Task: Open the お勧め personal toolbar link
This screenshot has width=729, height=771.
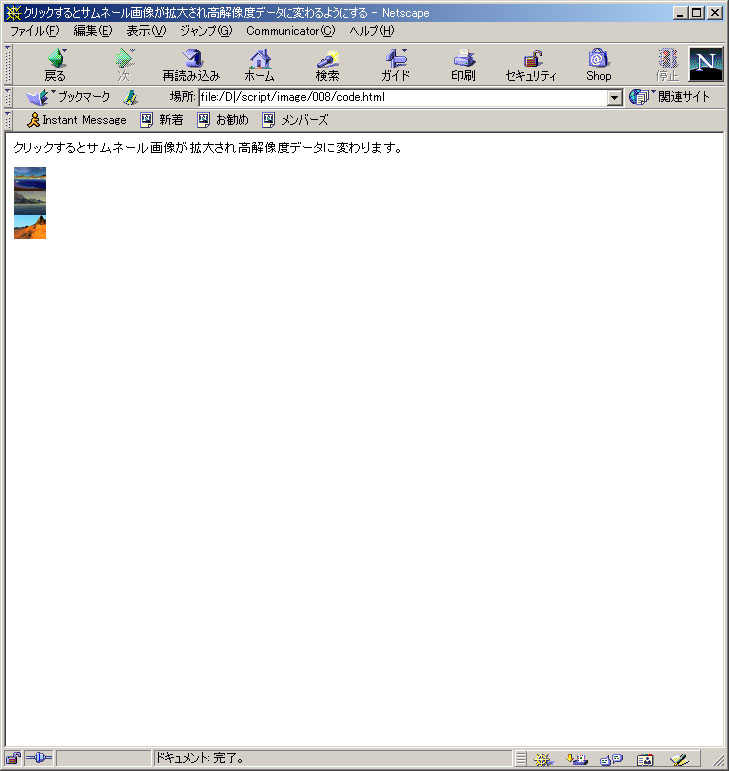Action: click(223, 120)
